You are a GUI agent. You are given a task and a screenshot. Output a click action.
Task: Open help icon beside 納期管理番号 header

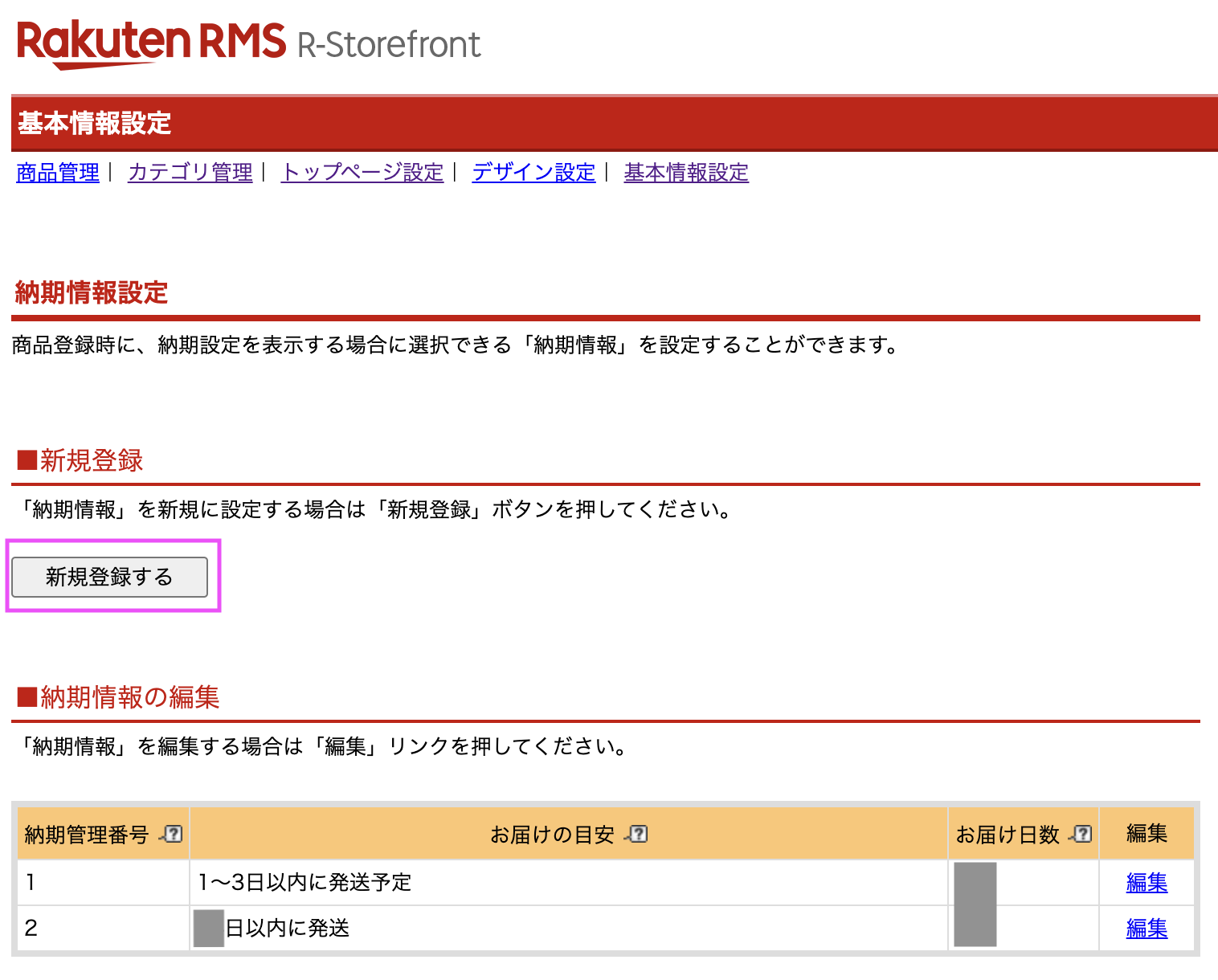[171, 835]
